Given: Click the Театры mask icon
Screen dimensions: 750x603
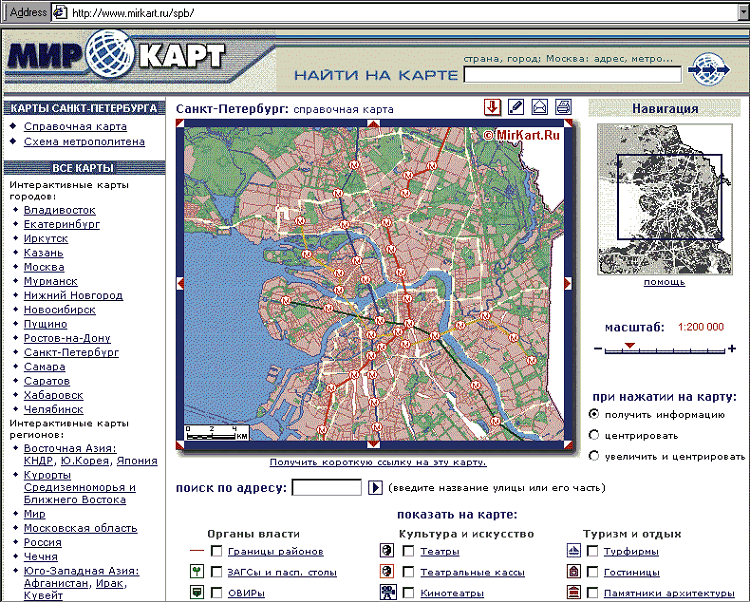Looking at the screenshot, I should click(x=387, y=550).
